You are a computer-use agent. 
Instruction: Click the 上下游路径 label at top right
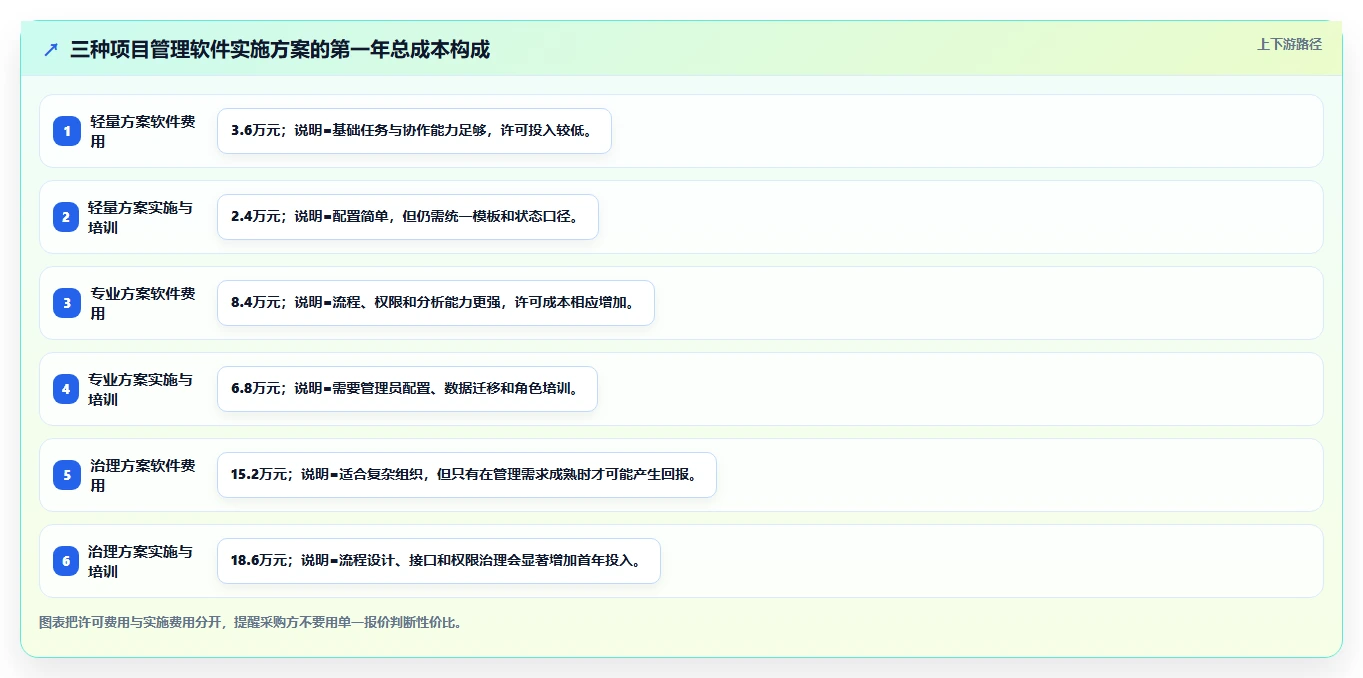[1289, 44]
